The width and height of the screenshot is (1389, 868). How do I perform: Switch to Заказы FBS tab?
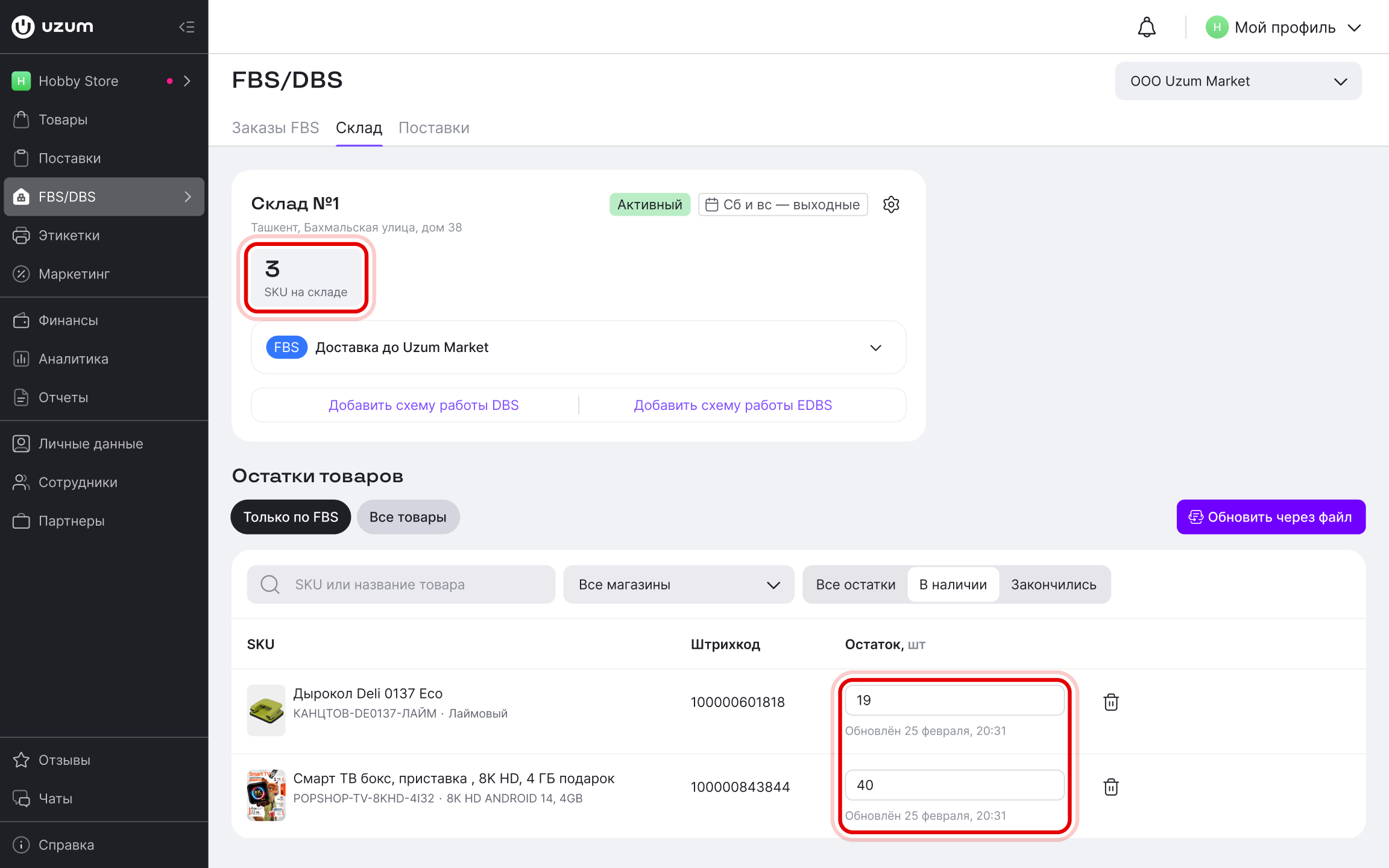coord(276,128)
